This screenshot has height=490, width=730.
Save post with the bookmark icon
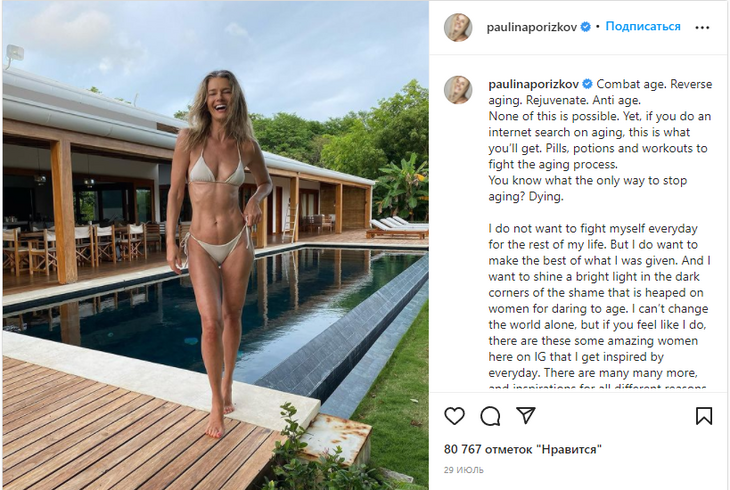704,416
